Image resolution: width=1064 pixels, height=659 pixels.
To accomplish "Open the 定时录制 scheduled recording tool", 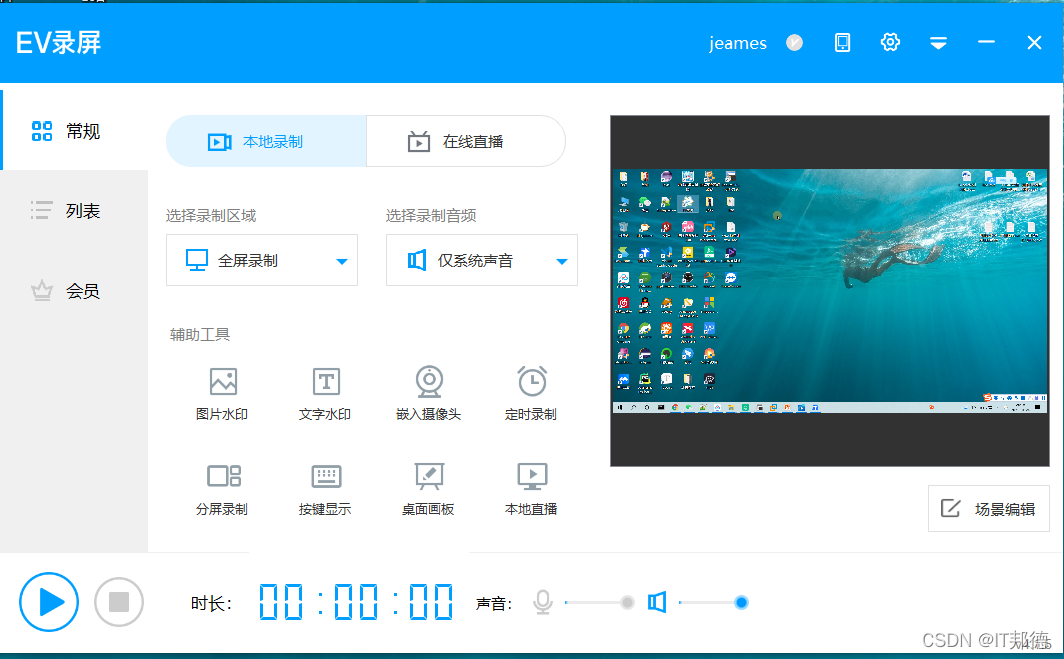I will [531, 394].
